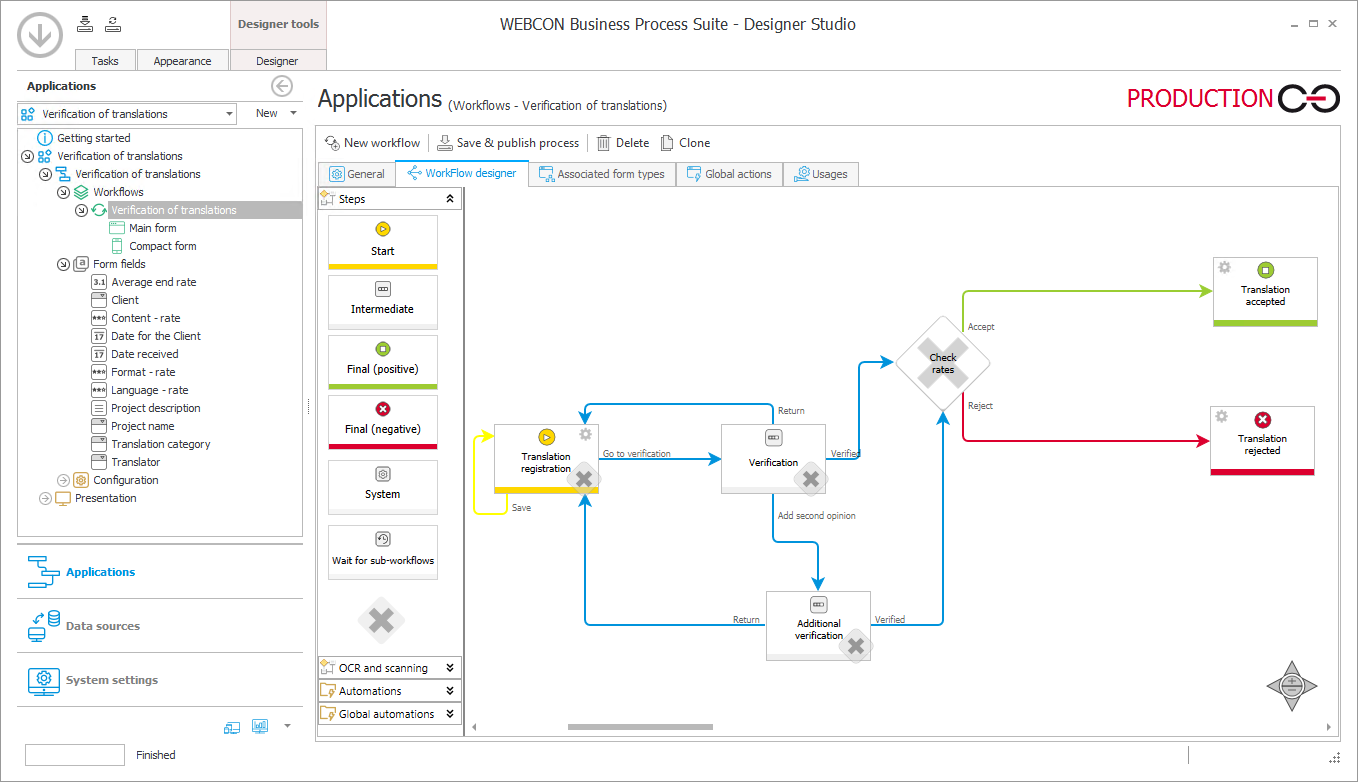This screenshot has width=1358, height=782.
Task: Open gear settings on Translation accepted step
Action: point(1224,267)
